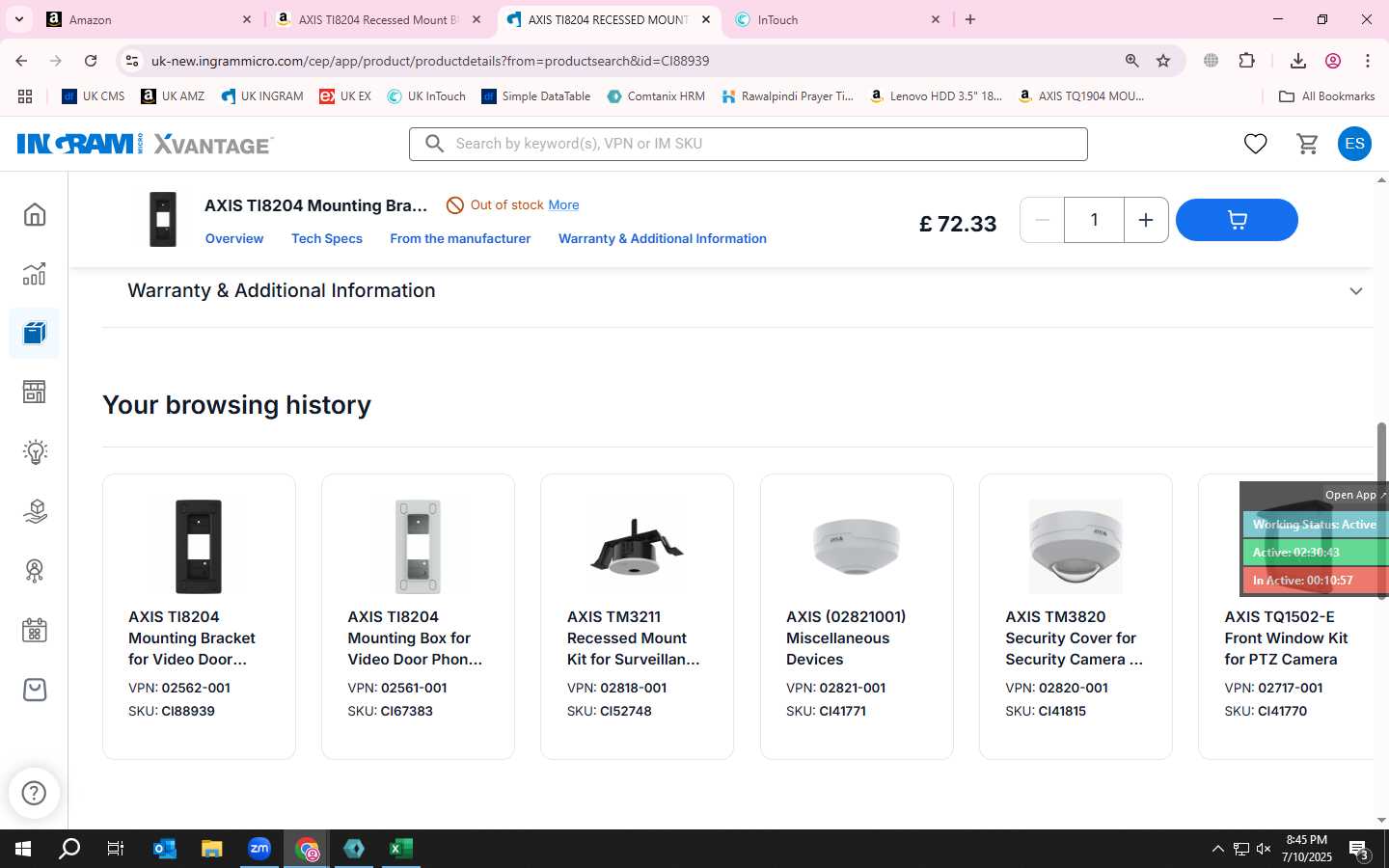The image size is (1389, 868).
Task: Open Chrome extensions puzzle icon
Action: point(1246,61)
